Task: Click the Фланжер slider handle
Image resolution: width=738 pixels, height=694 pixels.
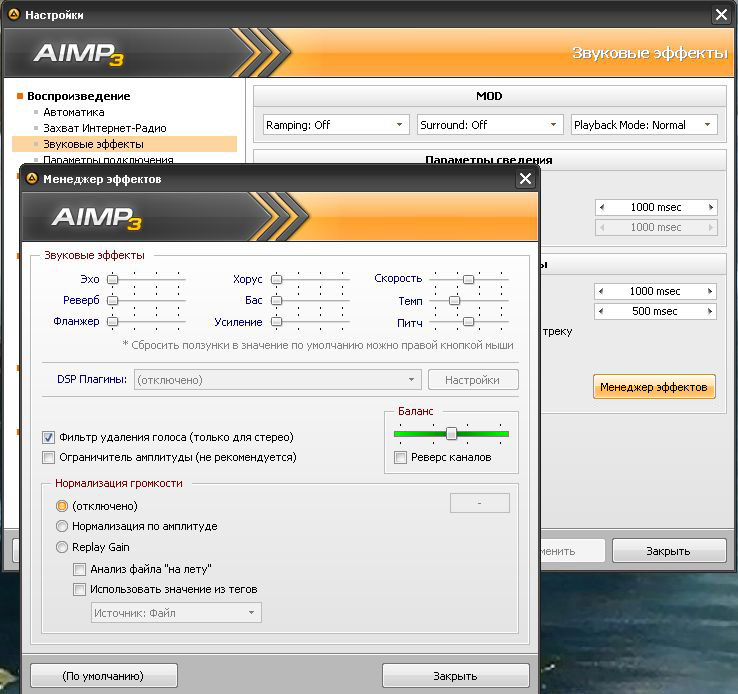Action: [112, 321]
